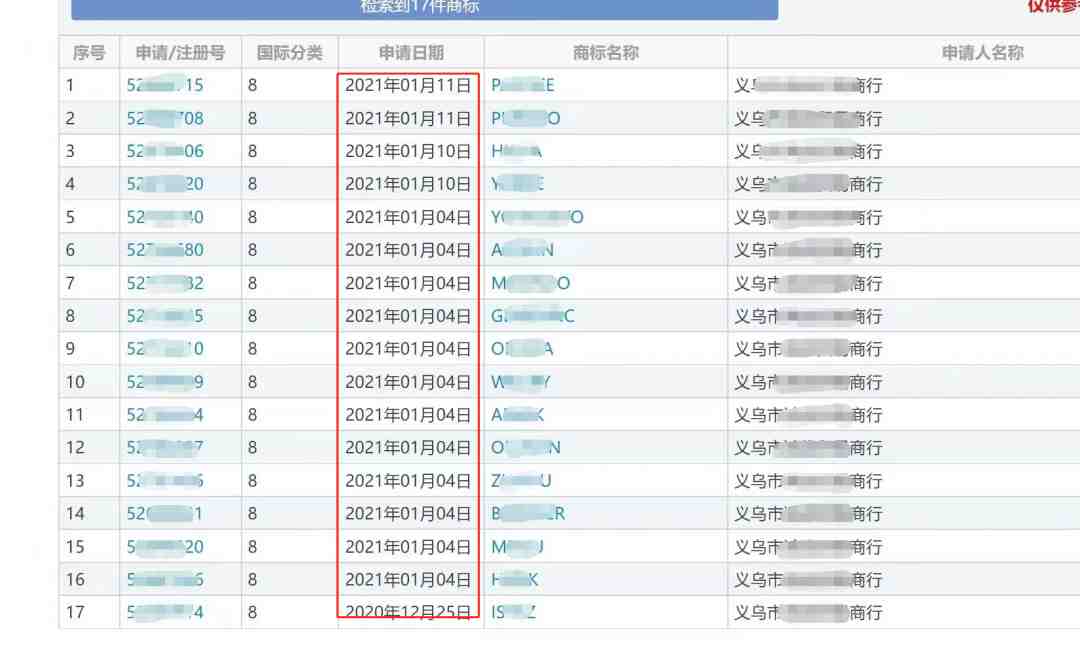Open the trademark name link in row 3
This screenshot has width=1080, height=645.
[517, 152]
